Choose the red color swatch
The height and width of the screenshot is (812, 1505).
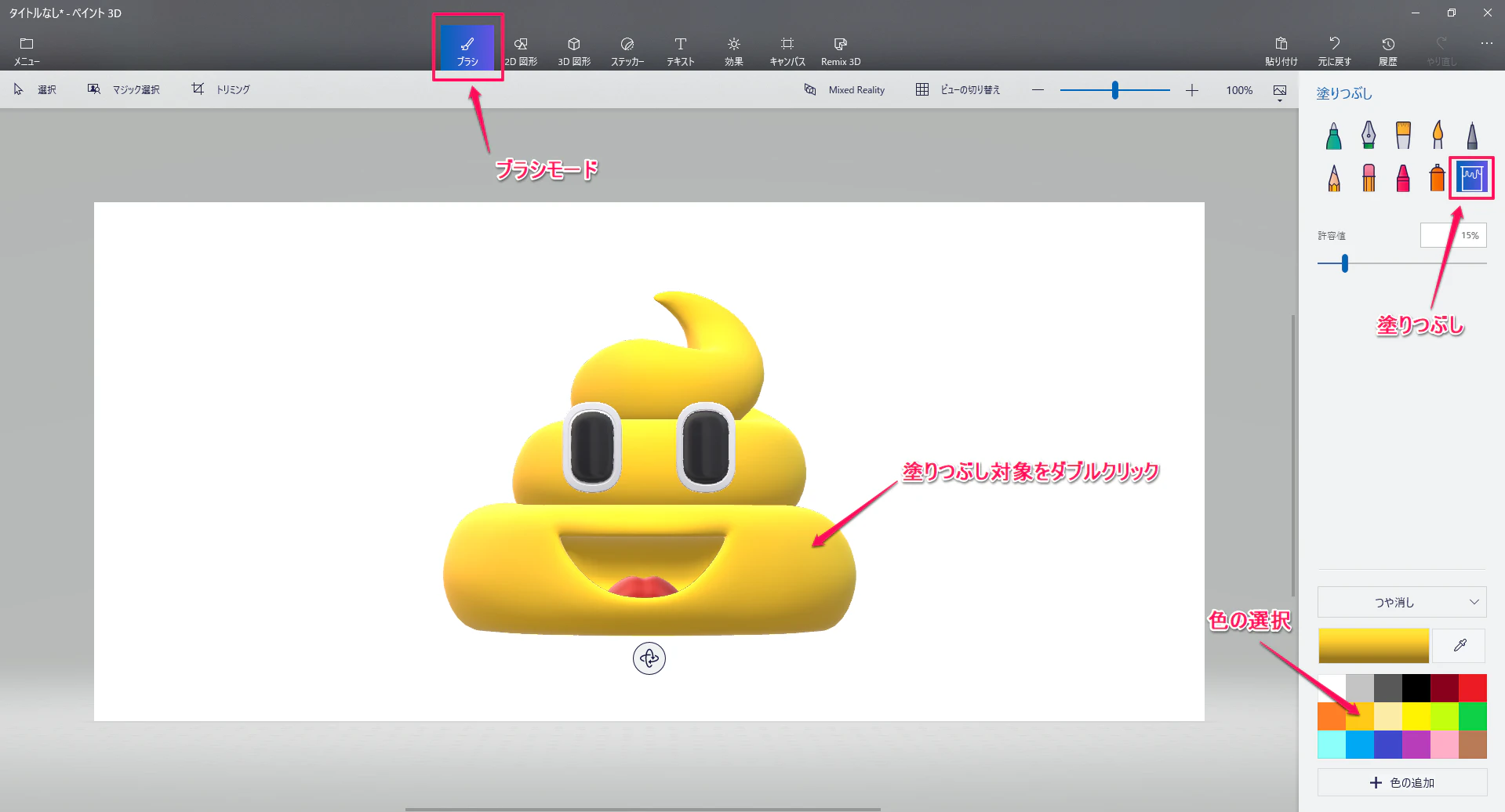pos(1473,688)
